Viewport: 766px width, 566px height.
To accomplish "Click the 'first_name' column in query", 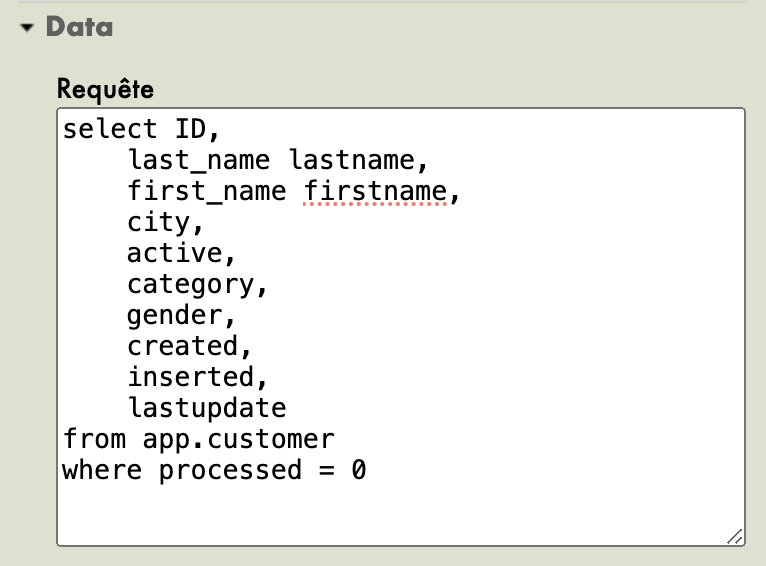I will [206, 191].
